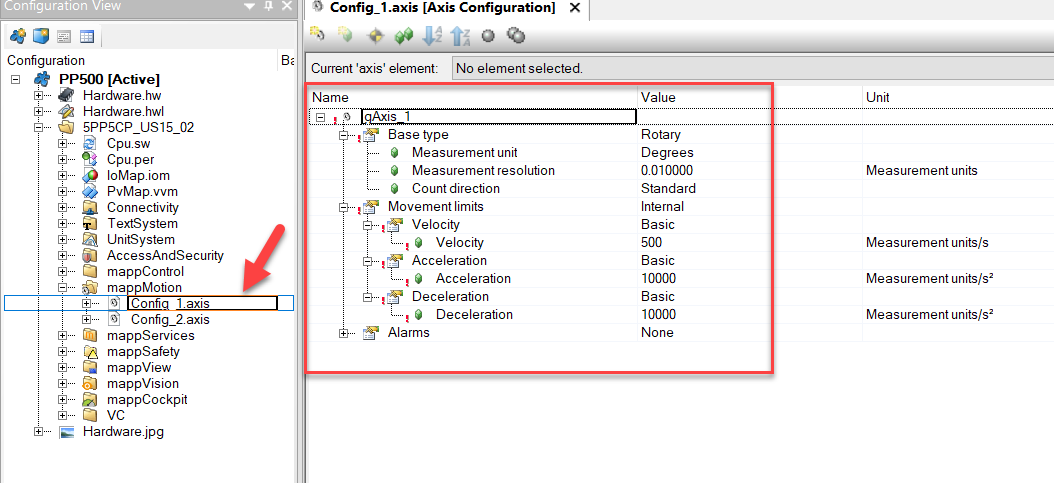Image resolution: width=1054 pixels, height=483 pixels.
Task: Click the green gem with star toolbar icon
Action: tap(345, 35)
